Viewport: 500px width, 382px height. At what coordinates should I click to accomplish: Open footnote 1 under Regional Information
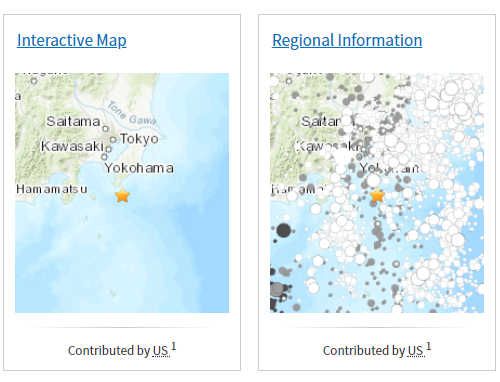(429, 347)
